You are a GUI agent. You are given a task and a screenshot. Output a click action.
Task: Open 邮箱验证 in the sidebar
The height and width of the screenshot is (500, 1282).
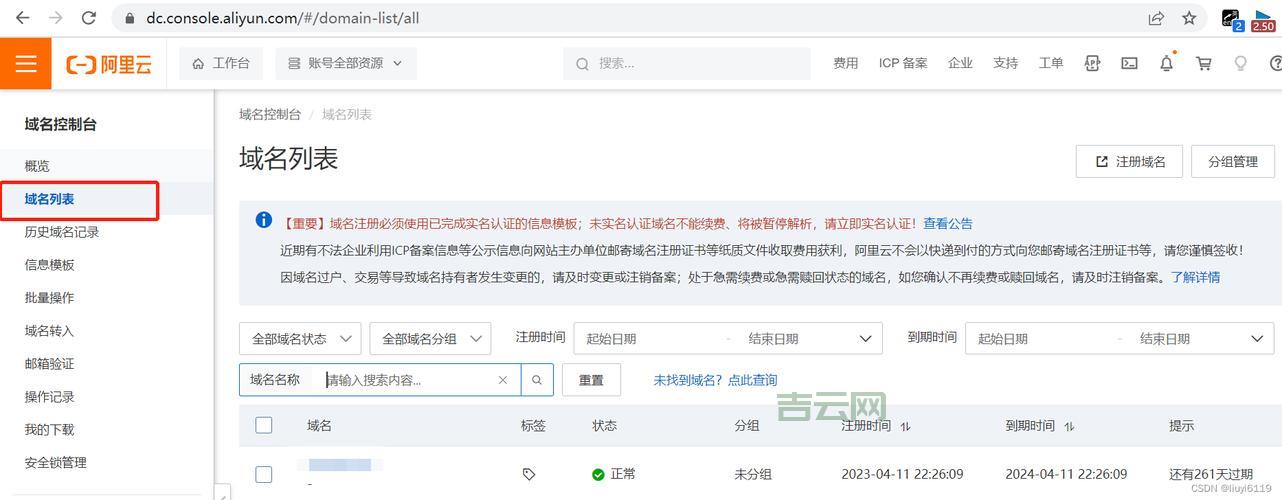tap(50, 364)
